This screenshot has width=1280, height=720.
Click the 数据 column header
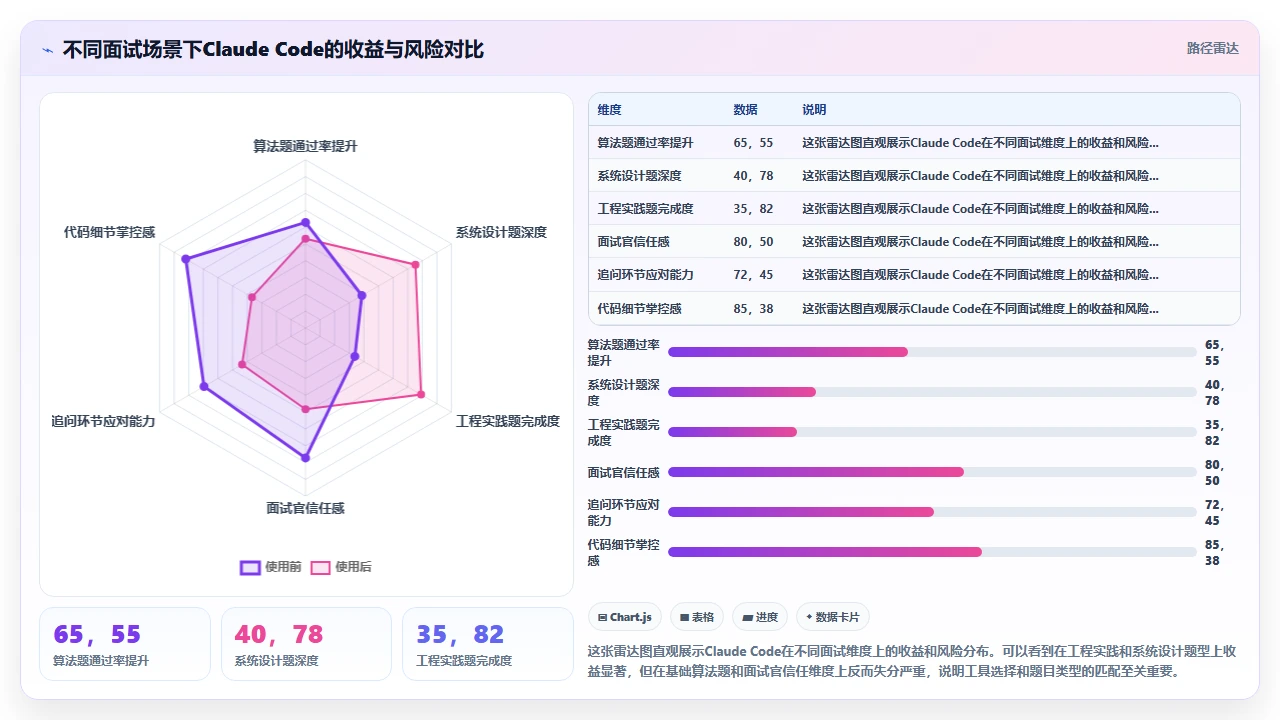tap(745, 110)
